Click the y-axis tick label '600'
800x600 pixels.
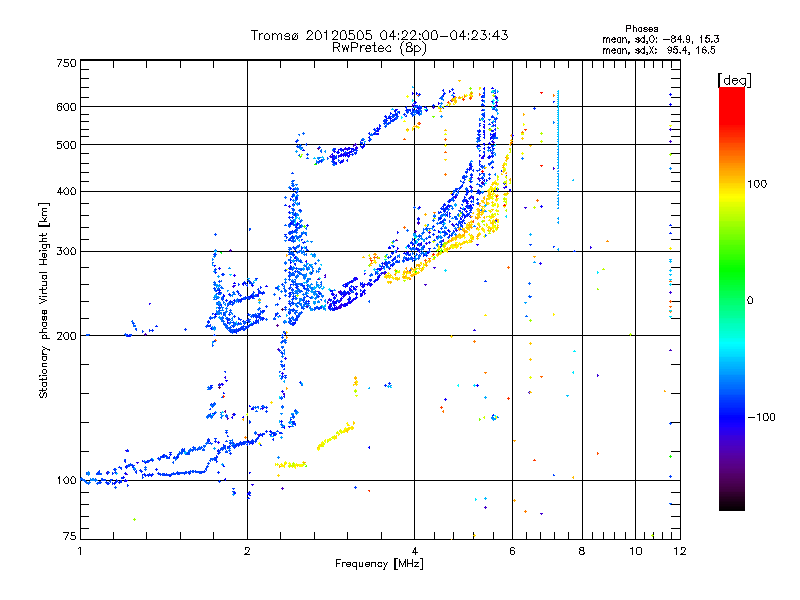coord(67,107)
